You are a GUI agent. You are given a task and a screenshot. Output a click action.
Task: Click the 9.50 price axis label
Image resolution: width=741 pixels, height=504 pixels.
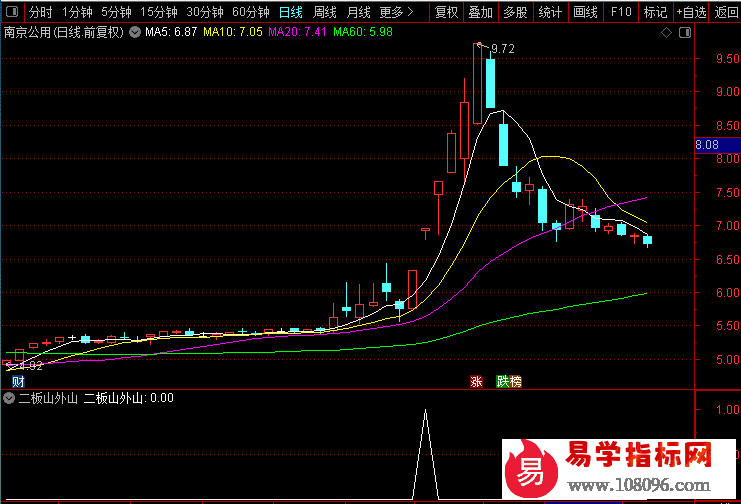click(x=728, y=59)
